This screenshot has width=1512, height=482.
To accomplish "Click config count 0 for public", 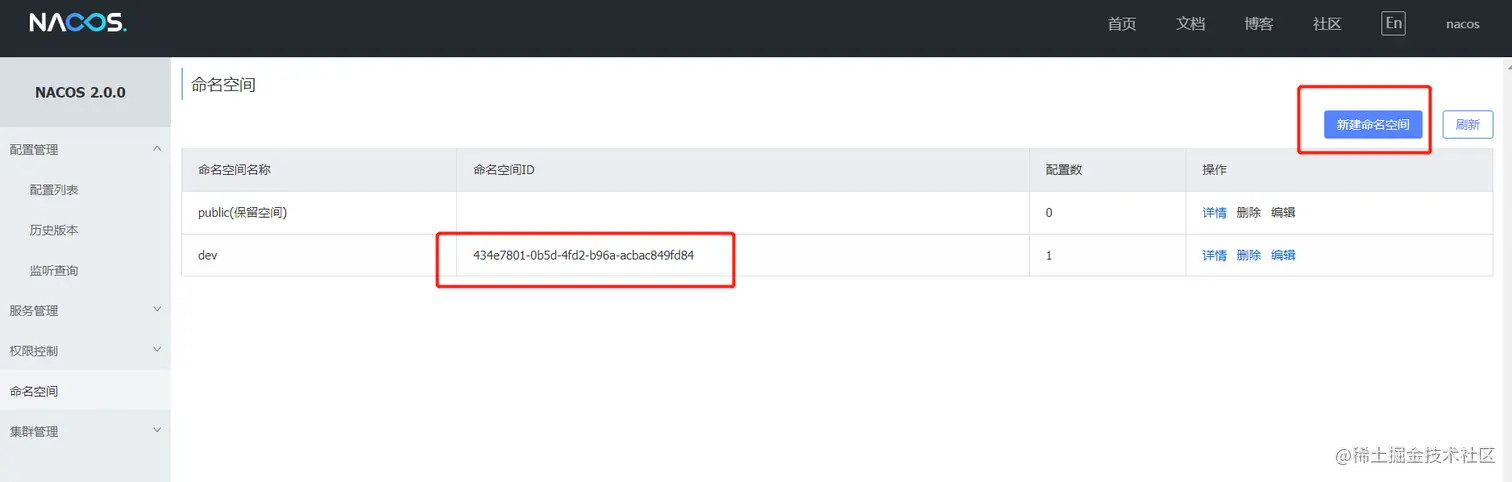I will pos(1049,213).
